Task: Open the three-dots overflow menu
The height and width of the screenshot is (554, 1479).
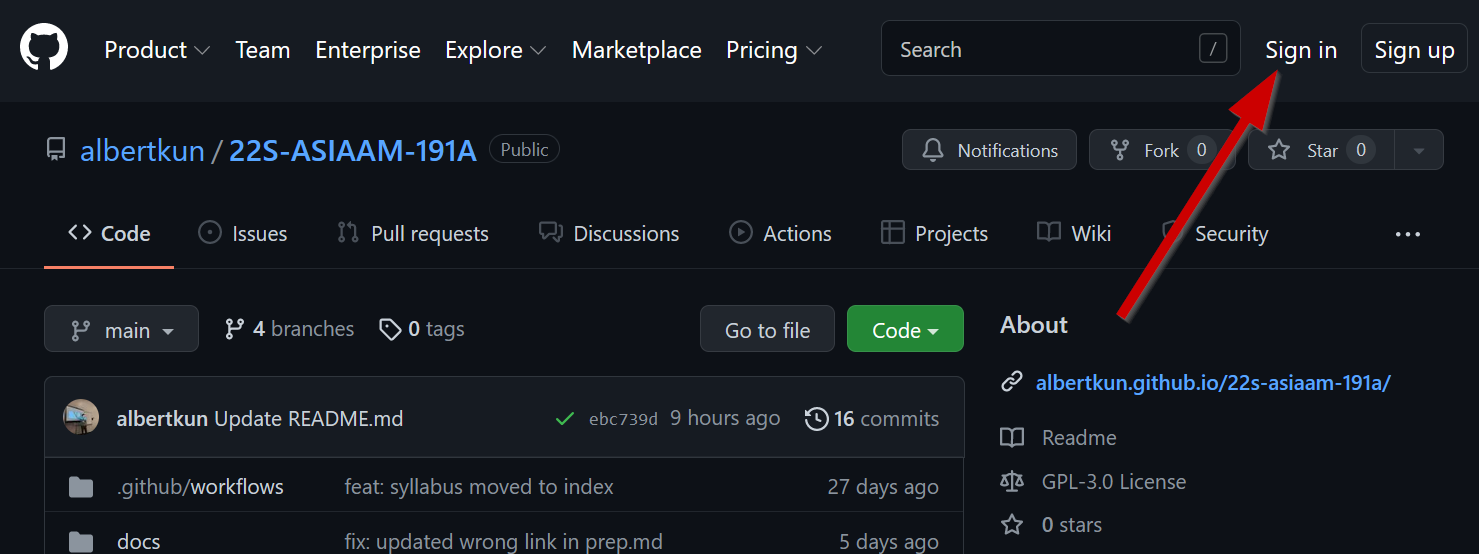Action: coord(1407,234)
